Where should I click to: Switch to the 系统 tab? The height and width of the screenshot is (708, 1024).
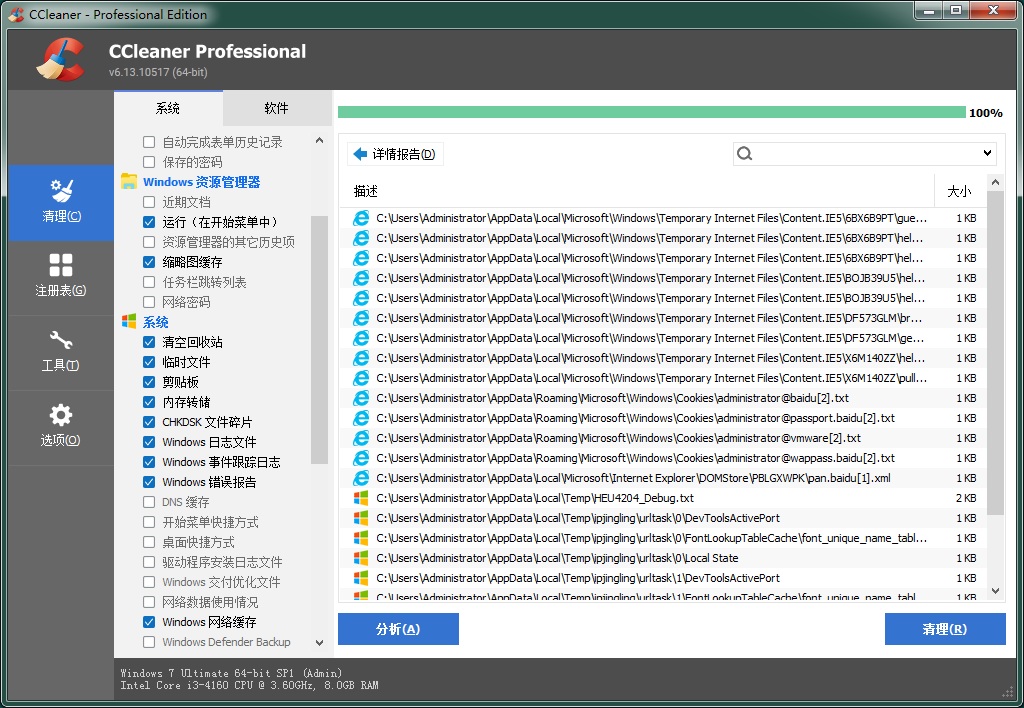tap(168, 108)
